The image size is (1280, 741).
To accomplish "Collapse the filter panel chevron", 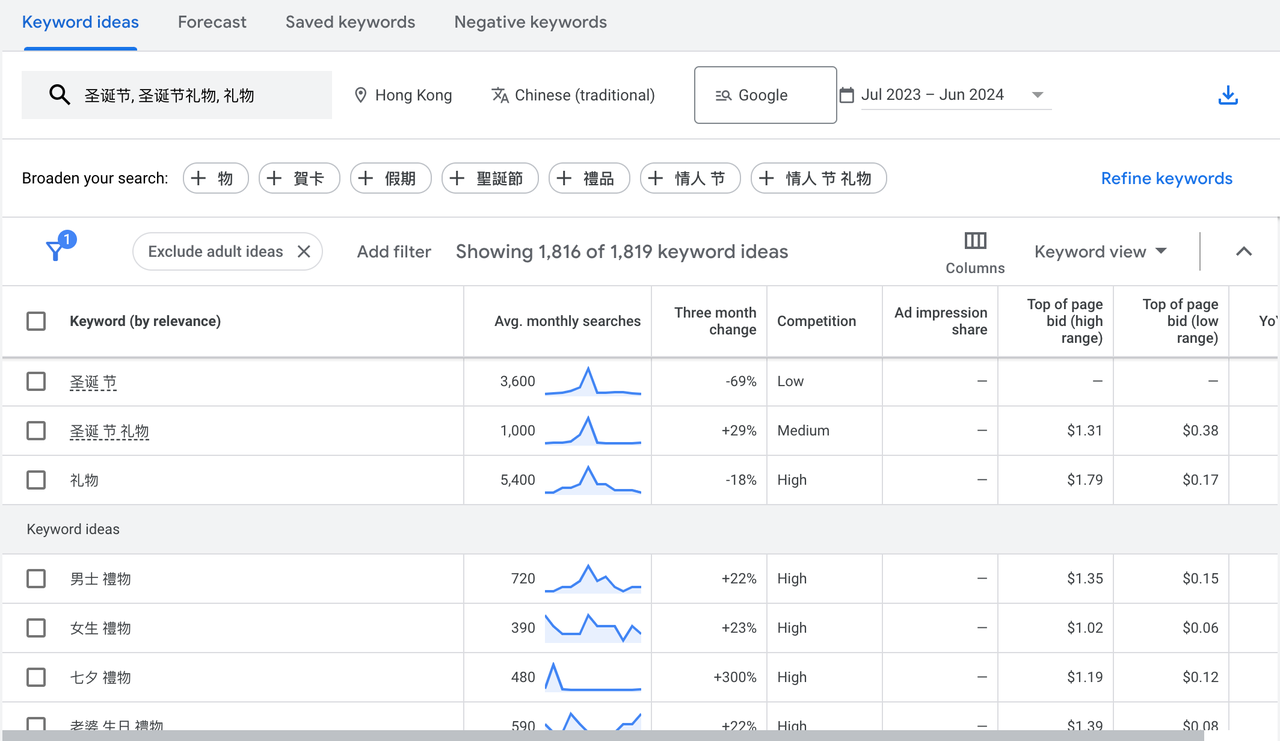I will [x=1244, y=252].
